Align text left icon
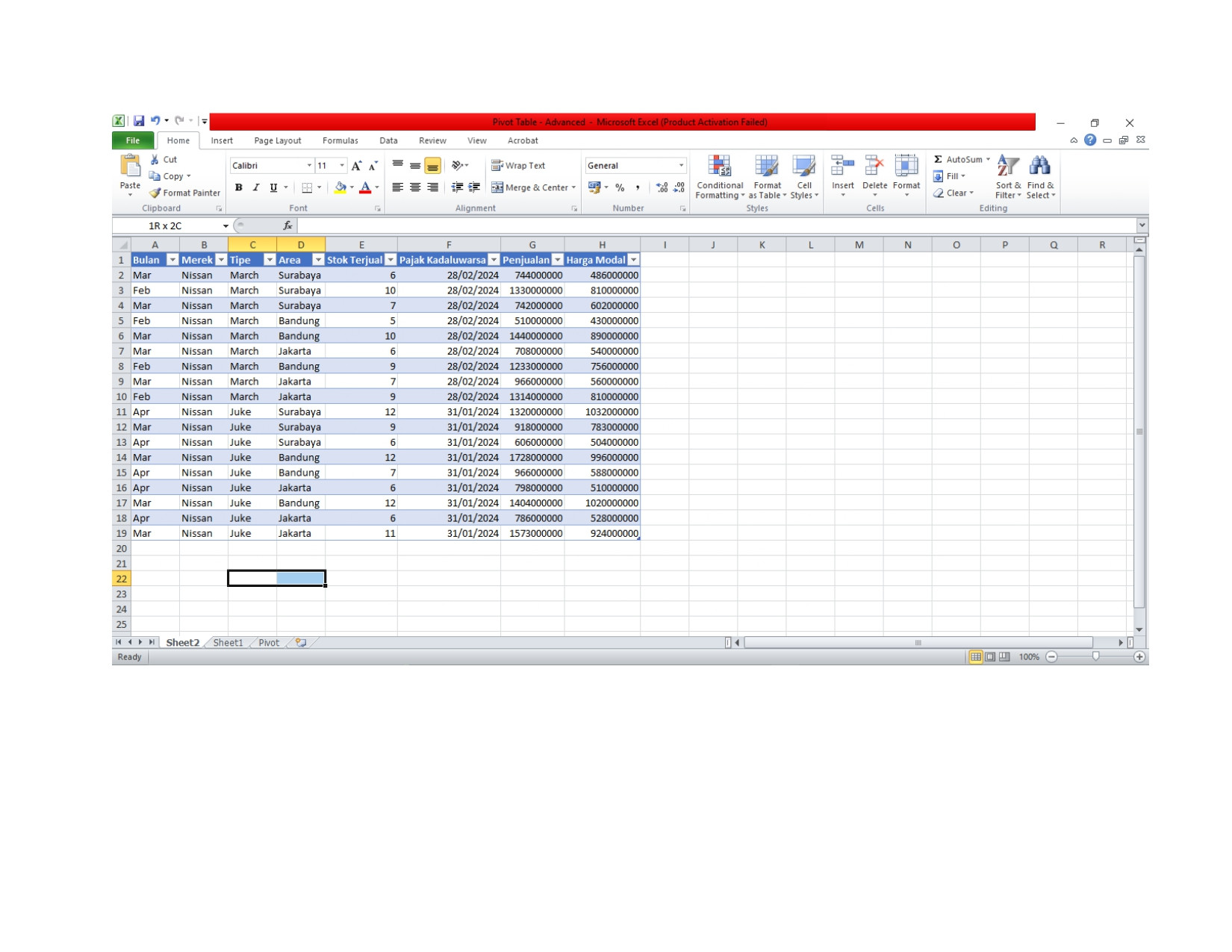 (x=398, y=187)
